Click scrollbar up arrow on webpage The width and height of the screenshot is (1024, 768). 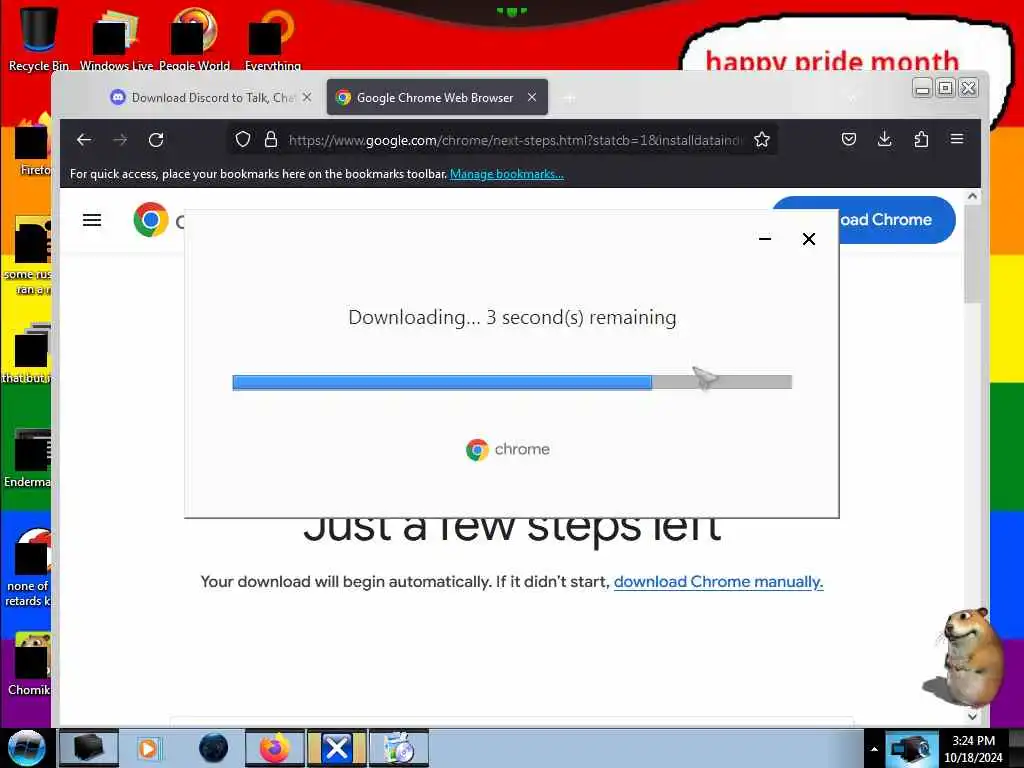[972, 196]
